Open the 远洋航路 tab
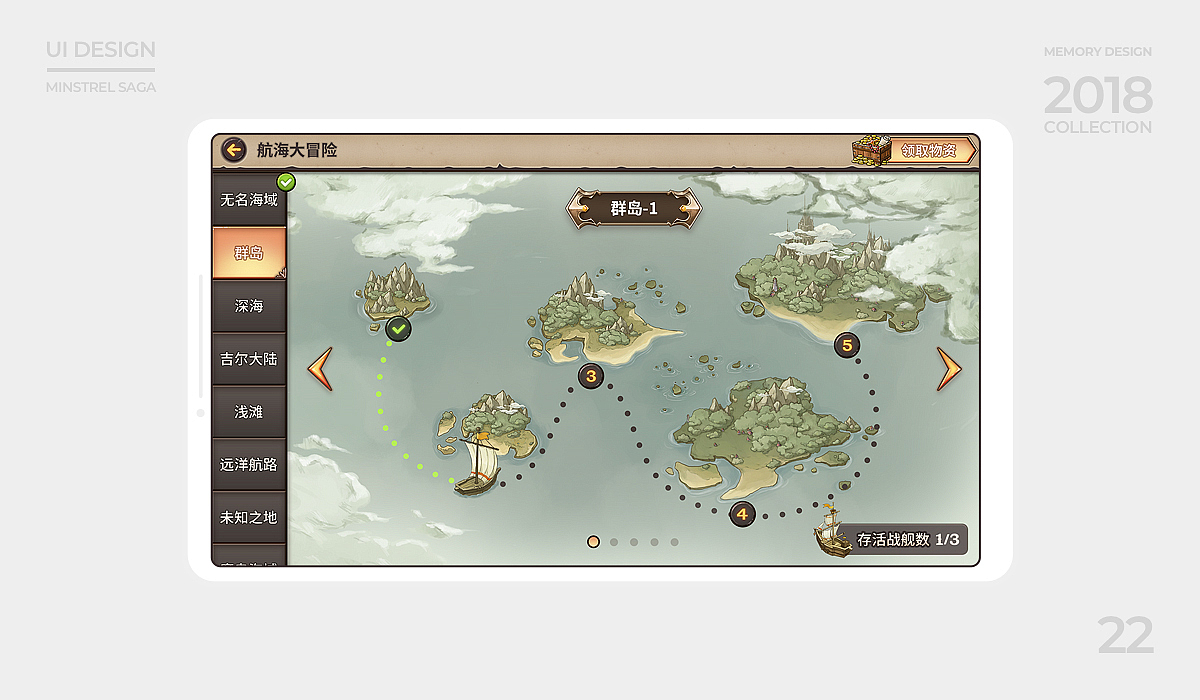 [x=249, y=465]
